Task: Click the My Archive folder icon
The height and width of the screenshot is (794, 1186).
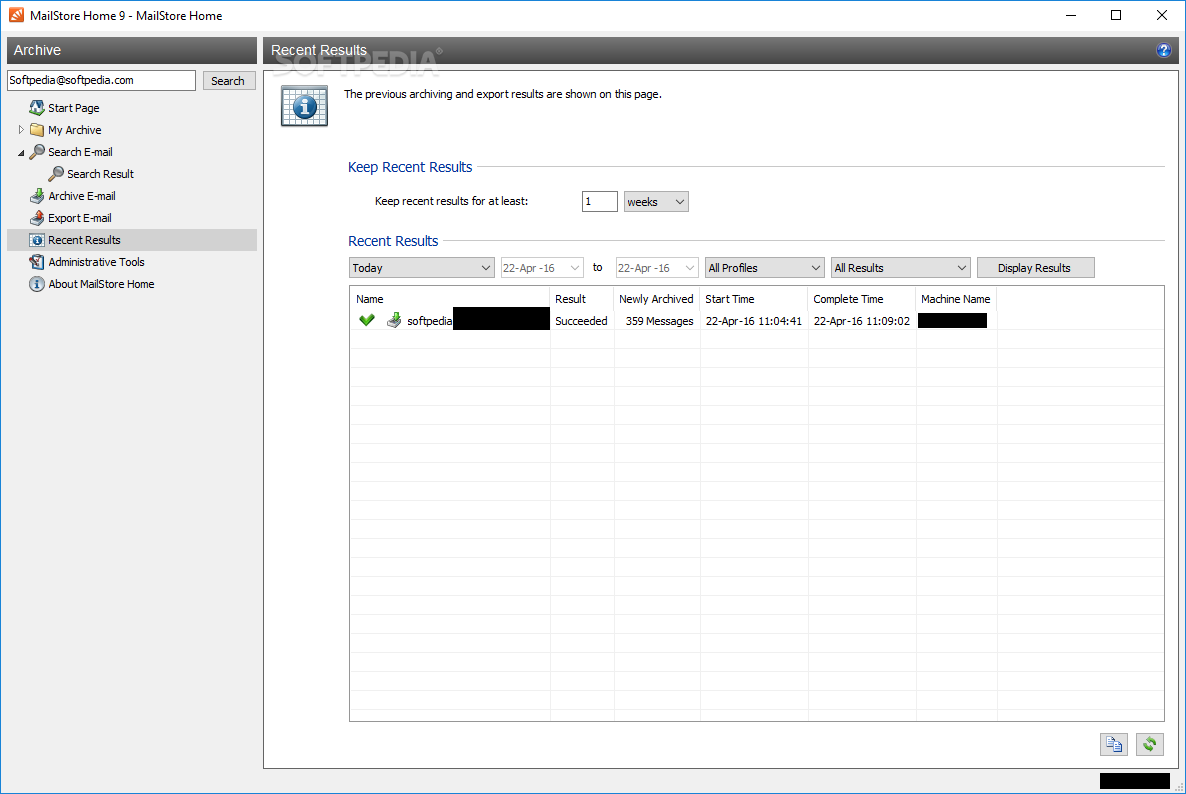Action: [x=36, y=129]
